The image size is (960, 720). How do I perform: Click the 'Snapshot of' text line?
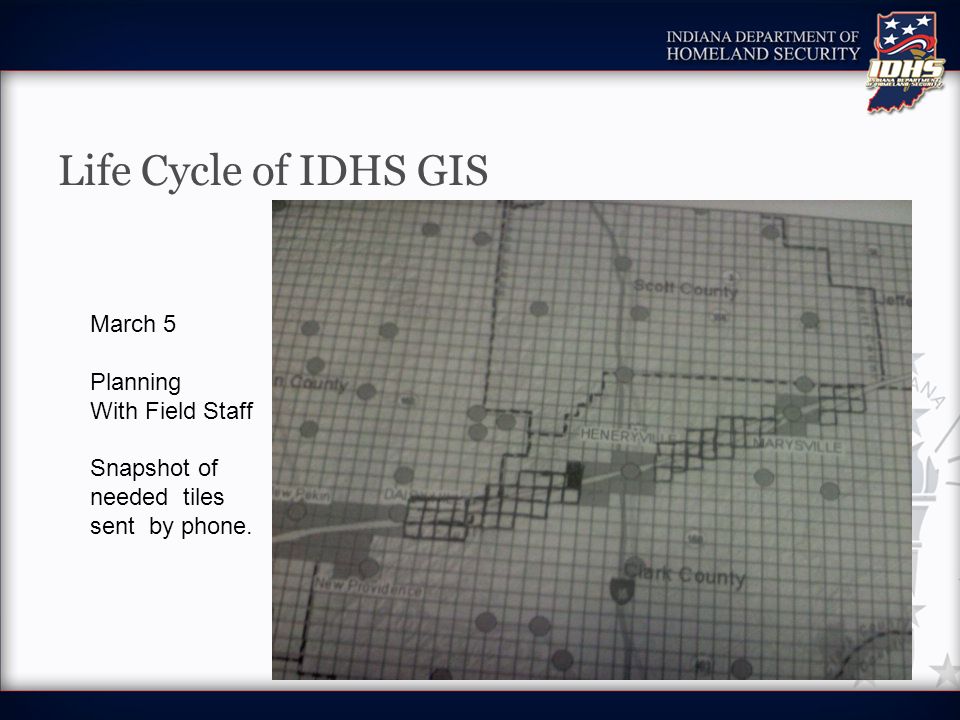coord(154,468)
